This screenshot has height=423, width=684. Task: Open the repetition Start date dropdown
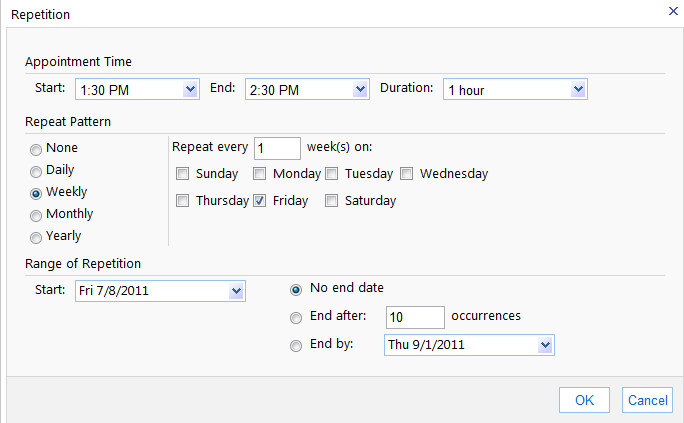coord(236,291)
